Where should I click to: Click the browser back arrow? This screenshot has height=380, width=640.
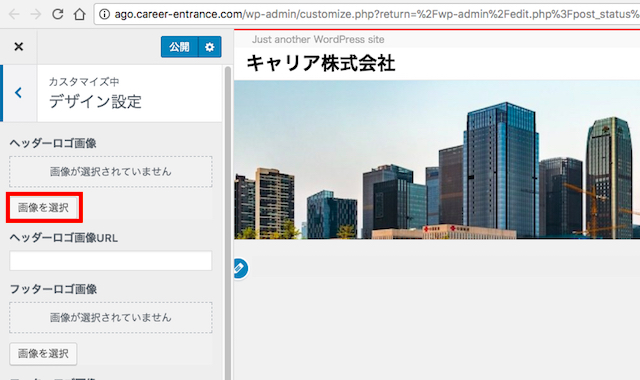pyautogui.click(x=14, y=14)
